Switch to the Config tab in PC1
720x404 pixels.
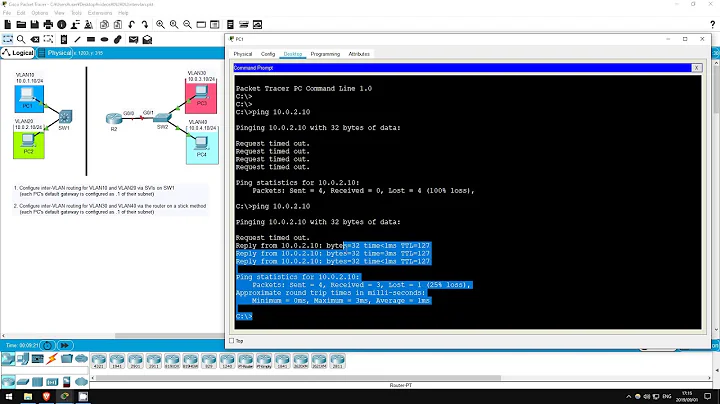[x=268, y=54]
